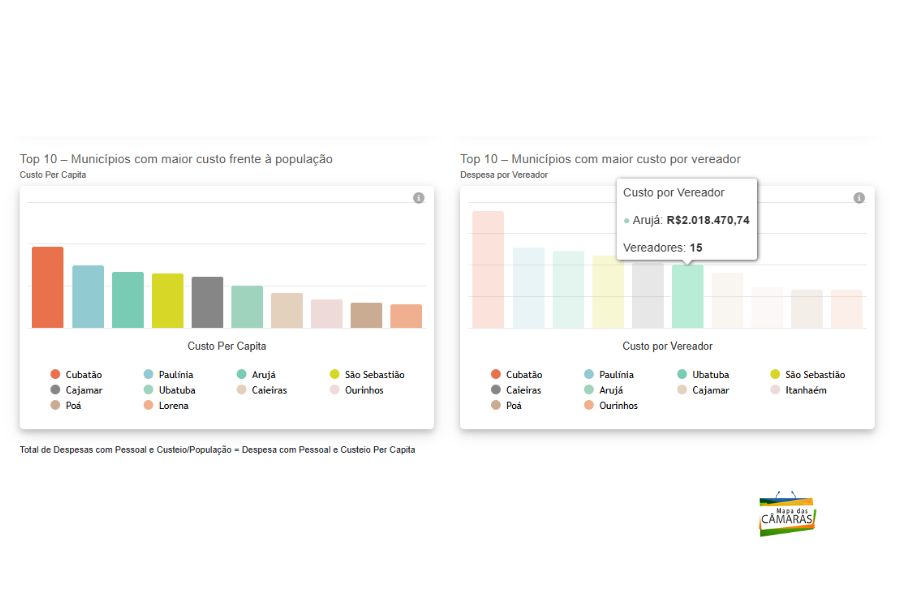The height and width of the screenshot is (600, 900).
Task: Click the Custo por Vereador tooltip box
Action: (686, 219)
